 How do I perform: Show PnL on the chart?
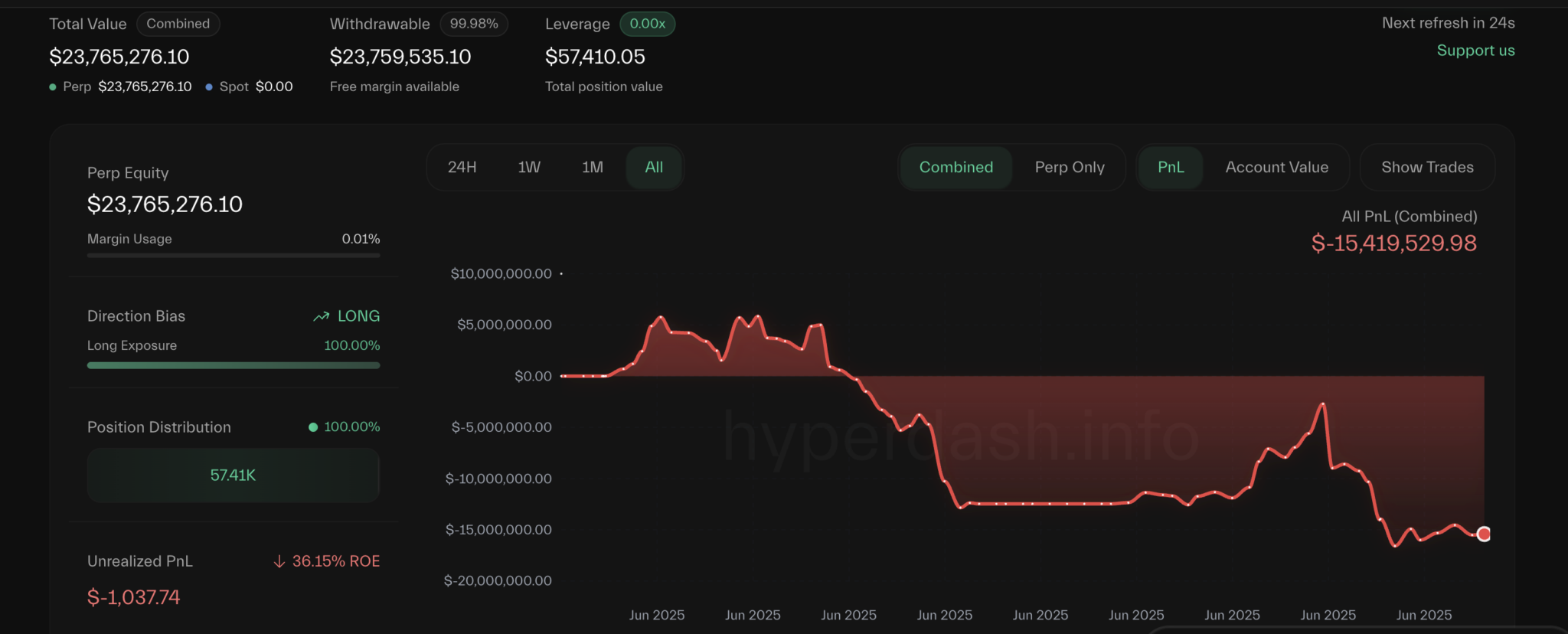pyautogui.click(x=1170, y=167)
